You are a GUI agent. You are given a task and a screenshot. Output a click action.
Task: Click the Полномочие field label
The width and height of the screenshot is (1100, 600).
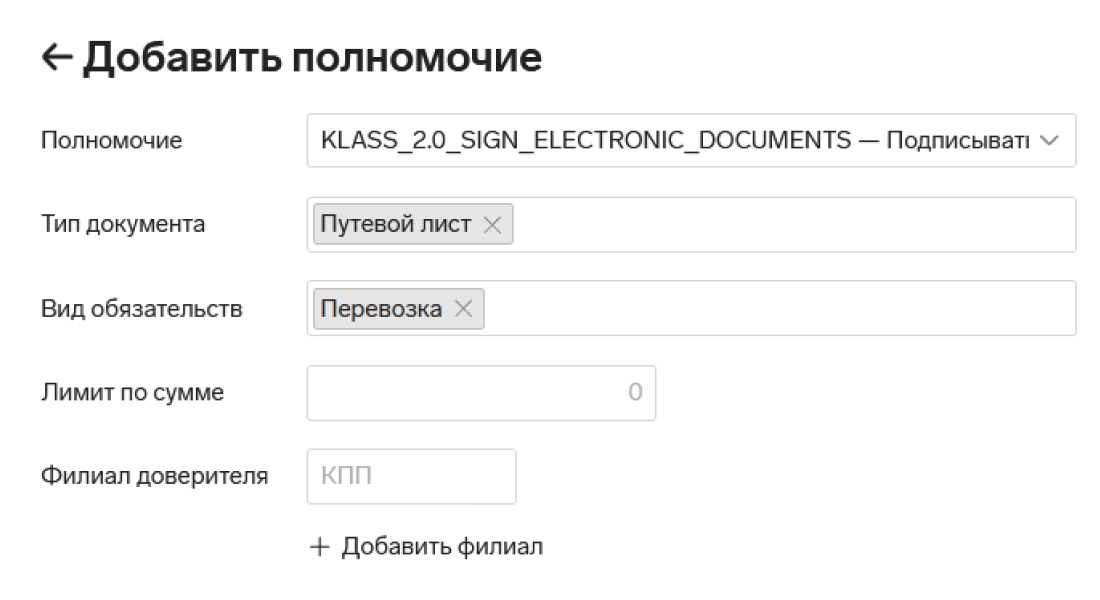point(111,141)
